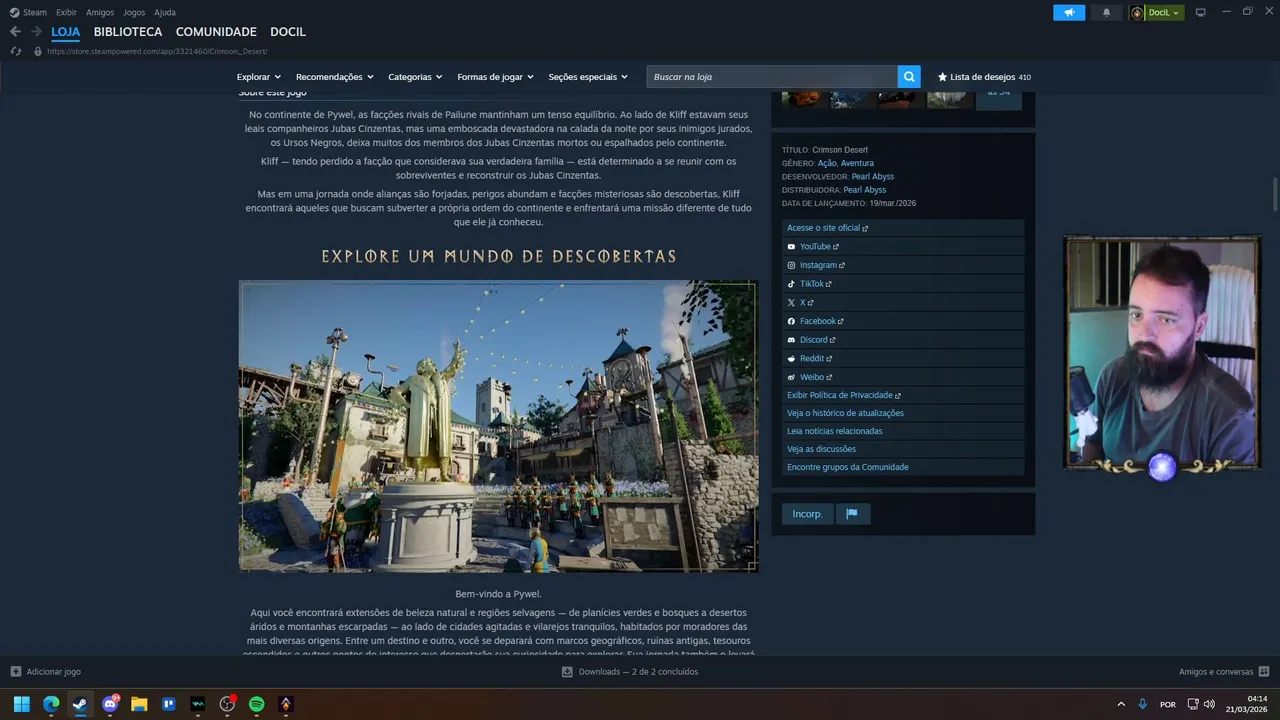Click the Pearl Abyss developer link
The width and height of the screenshot is (1280, 720).
pyautogui.click(x=873, y=176)
